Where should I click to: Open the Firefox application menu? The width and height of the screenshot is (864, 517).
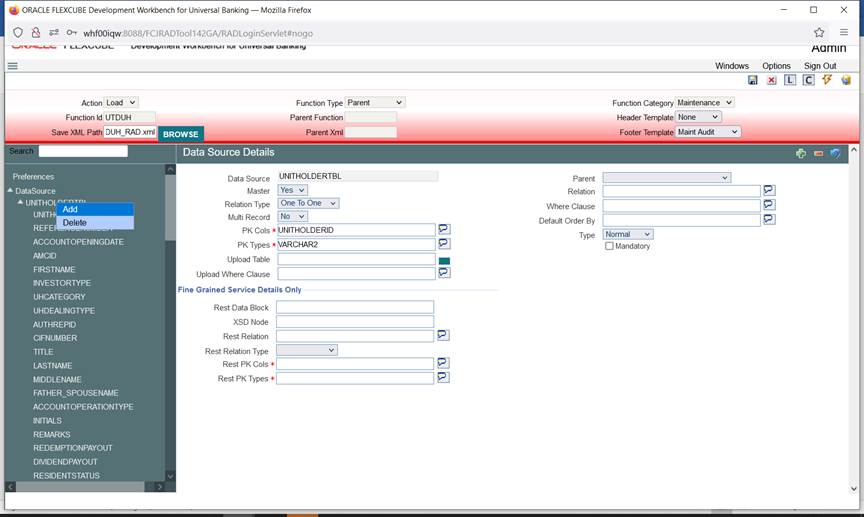(x=844, y=33)
